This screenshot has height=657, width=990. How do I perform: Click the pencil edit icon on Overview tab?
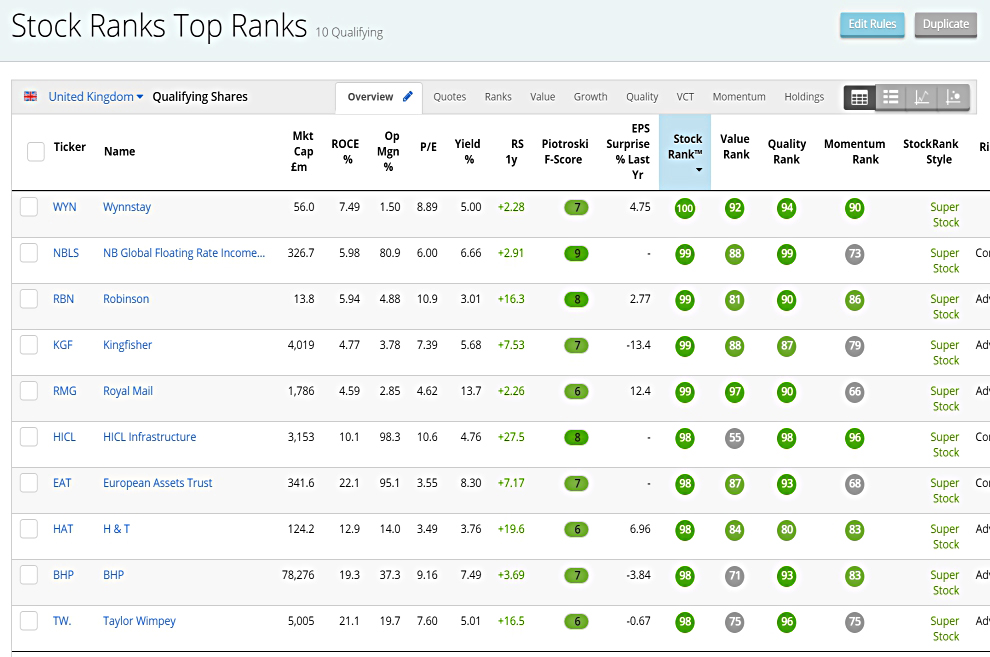(408, 96)
